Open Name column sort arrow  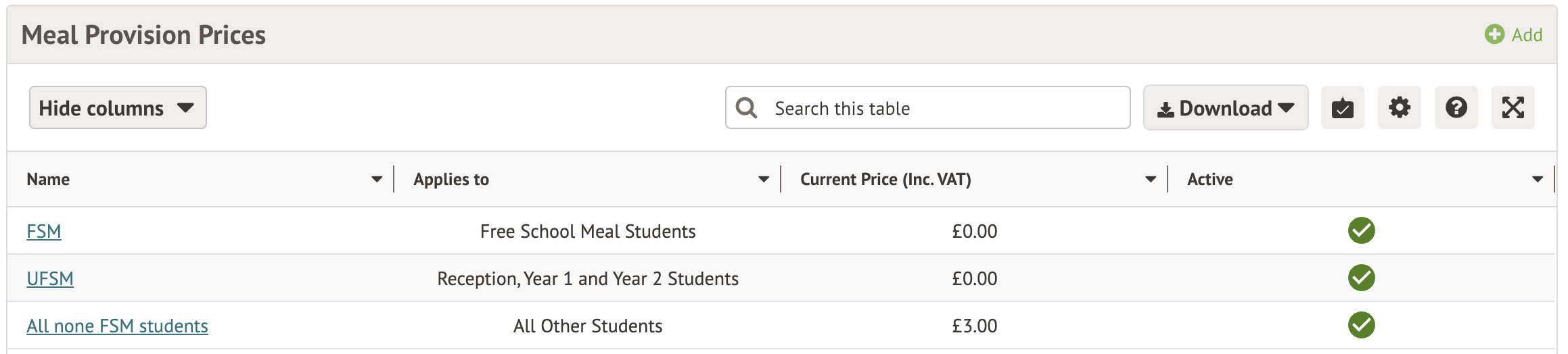(x=377, y=180)
